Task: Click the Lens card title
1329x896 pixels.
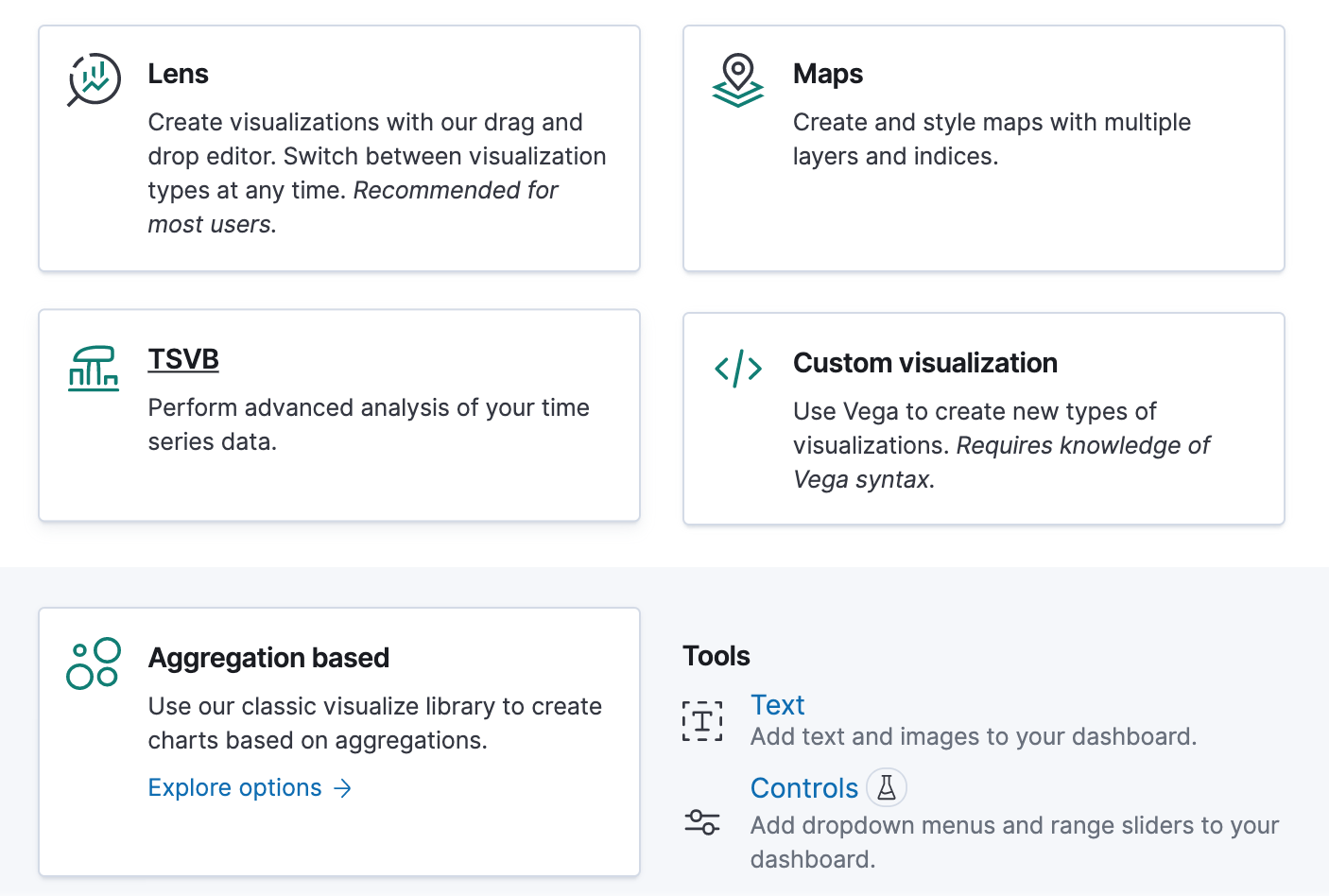Action: 178,74
